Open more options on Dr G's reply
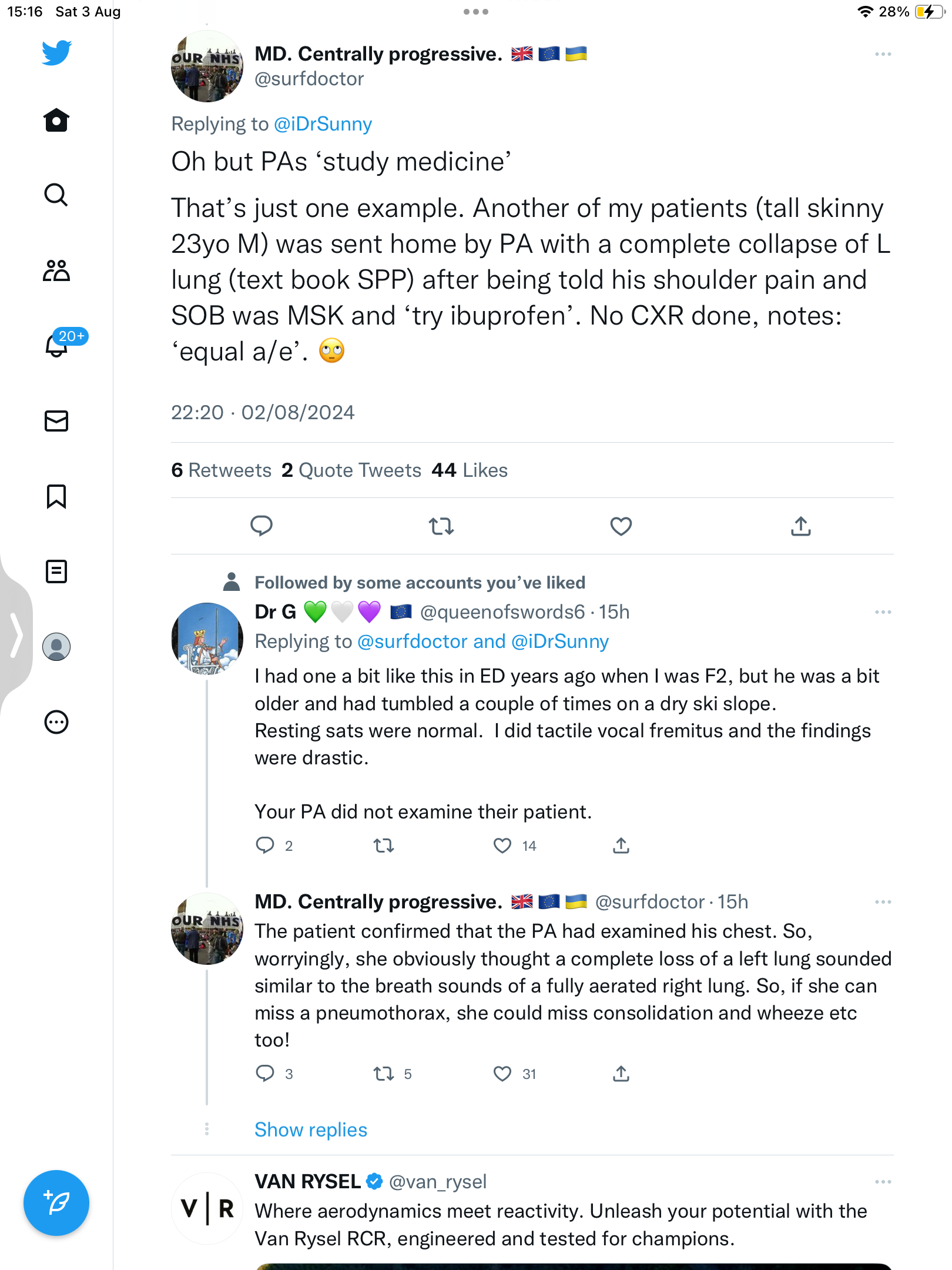Viewport: 952px width, 1270px height. (x=883, y=612)
